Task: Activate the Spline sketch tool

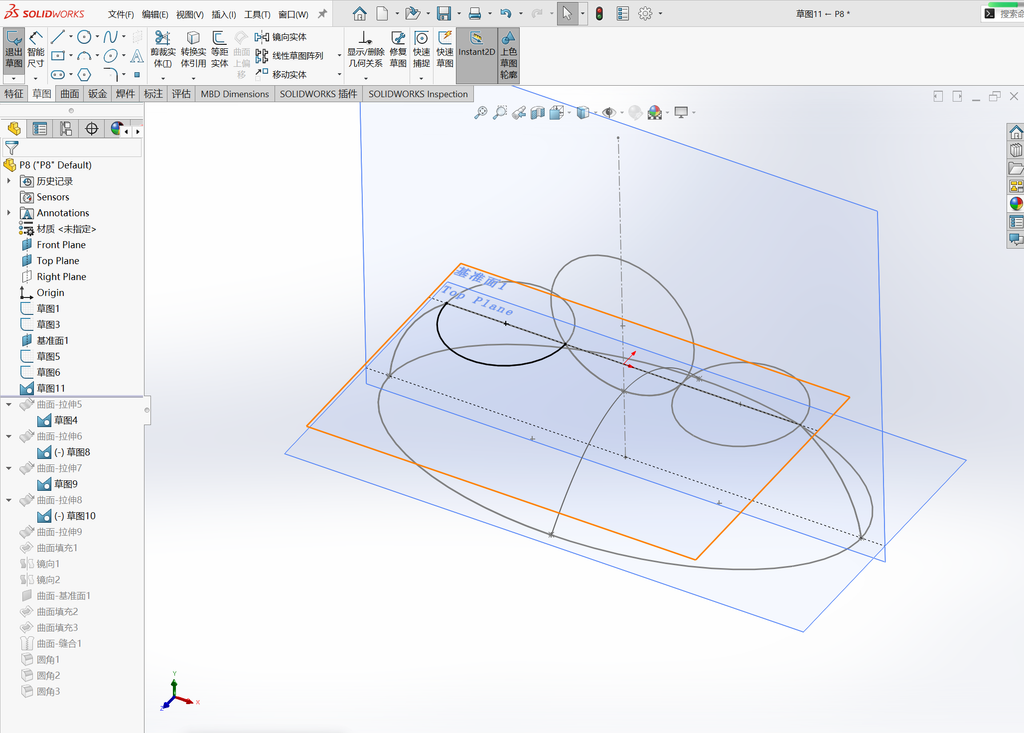Action: pos(110,37)
